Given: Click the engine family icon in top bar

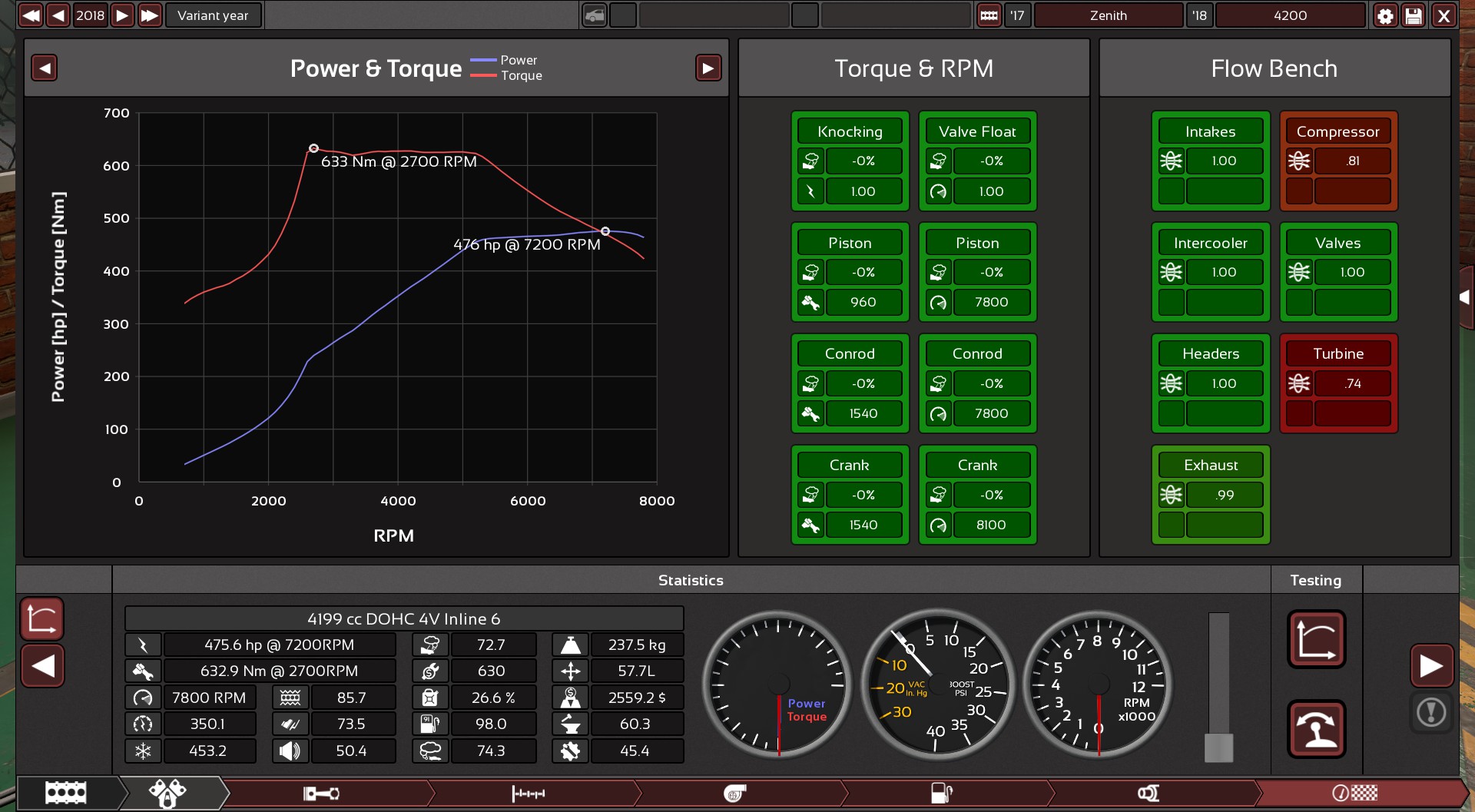Looking at the screenshot, I should coord(989,15).
